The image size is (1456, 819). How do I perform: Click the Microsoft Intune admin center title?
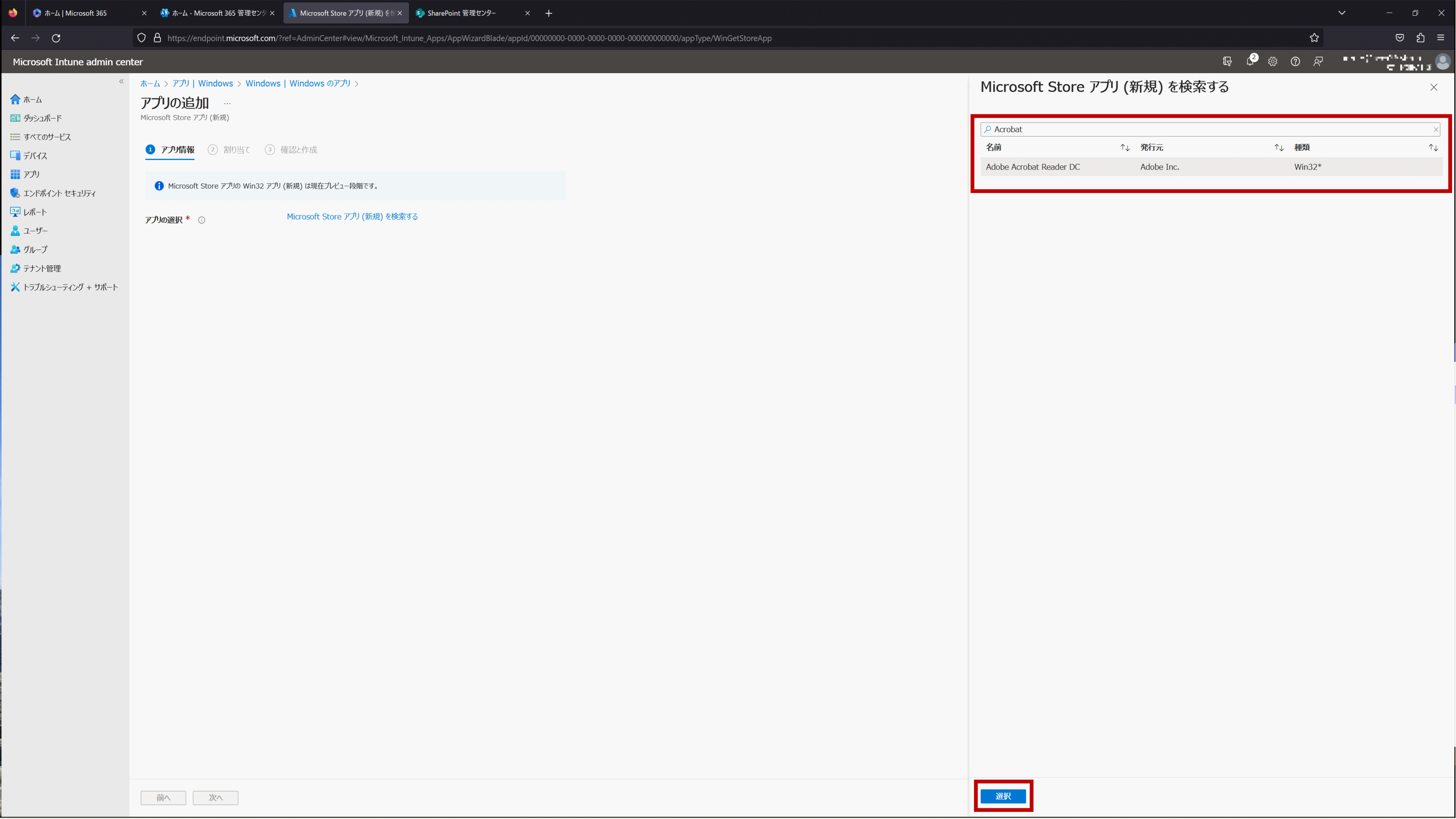(78, 62)
